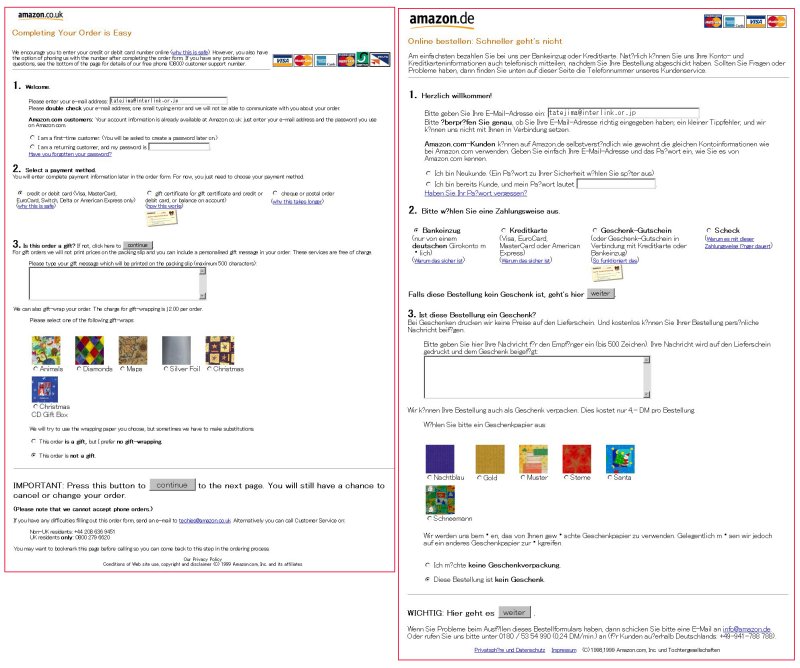Viewport: 800px width, 668px height.
Task: Click the American Express icon on amazon.de page
Action: click(734, 21)
